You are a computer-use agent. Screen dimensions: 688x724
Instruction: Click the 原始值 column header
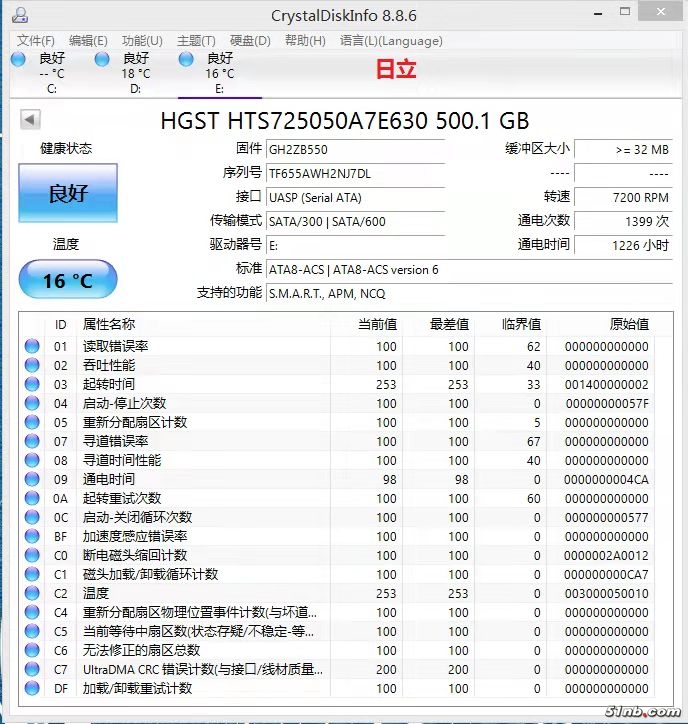(628, 324)
